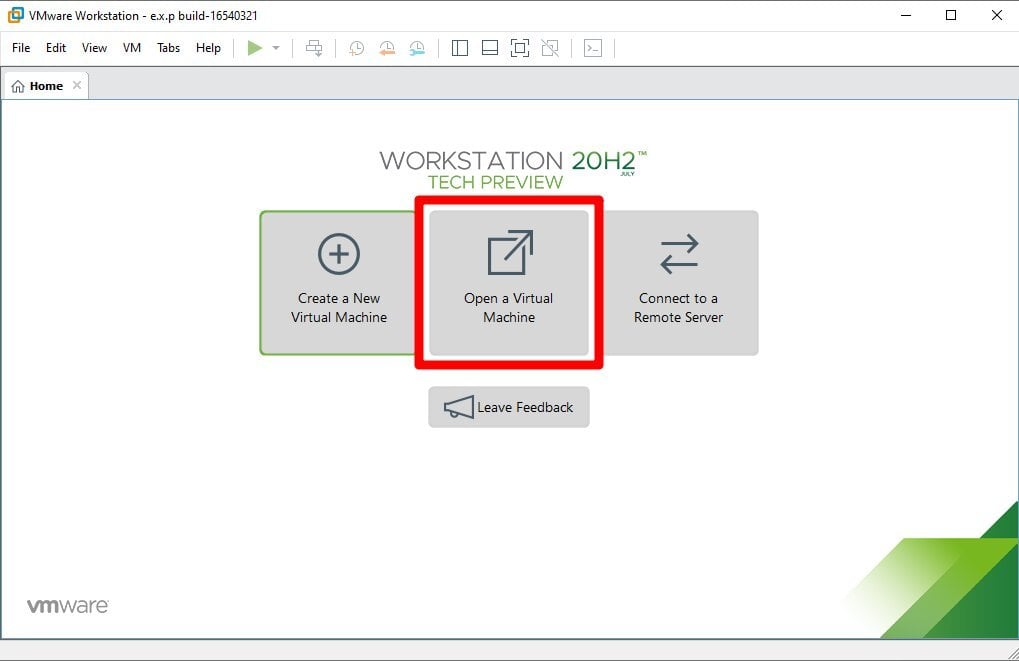This screenshot has width=1019, height=661.
Task: Click Create a New Virtual Machine tile
Action: click(x=339, y=283)
